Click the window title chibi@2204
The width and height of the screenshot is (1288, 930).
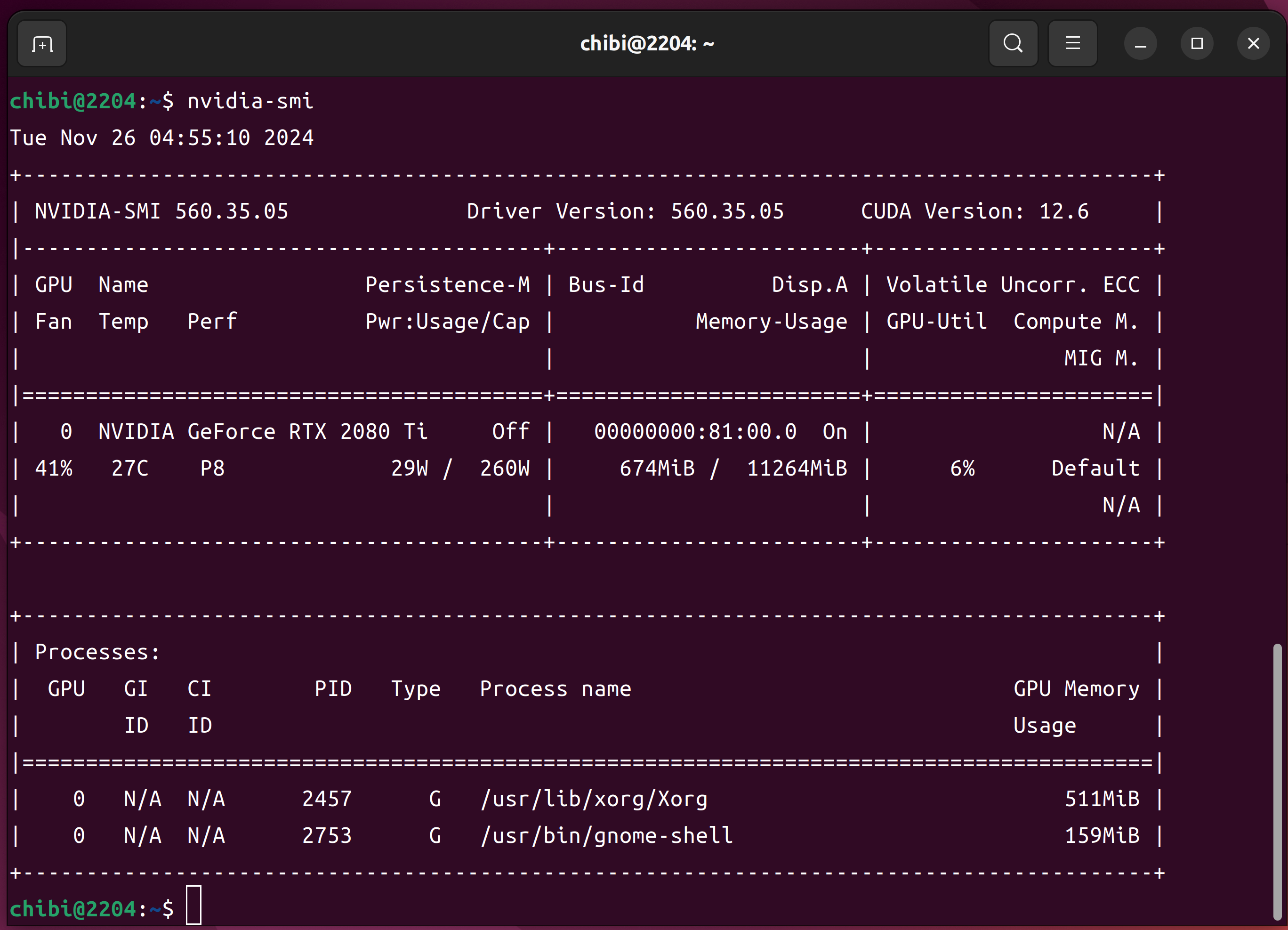pos(646,44)
